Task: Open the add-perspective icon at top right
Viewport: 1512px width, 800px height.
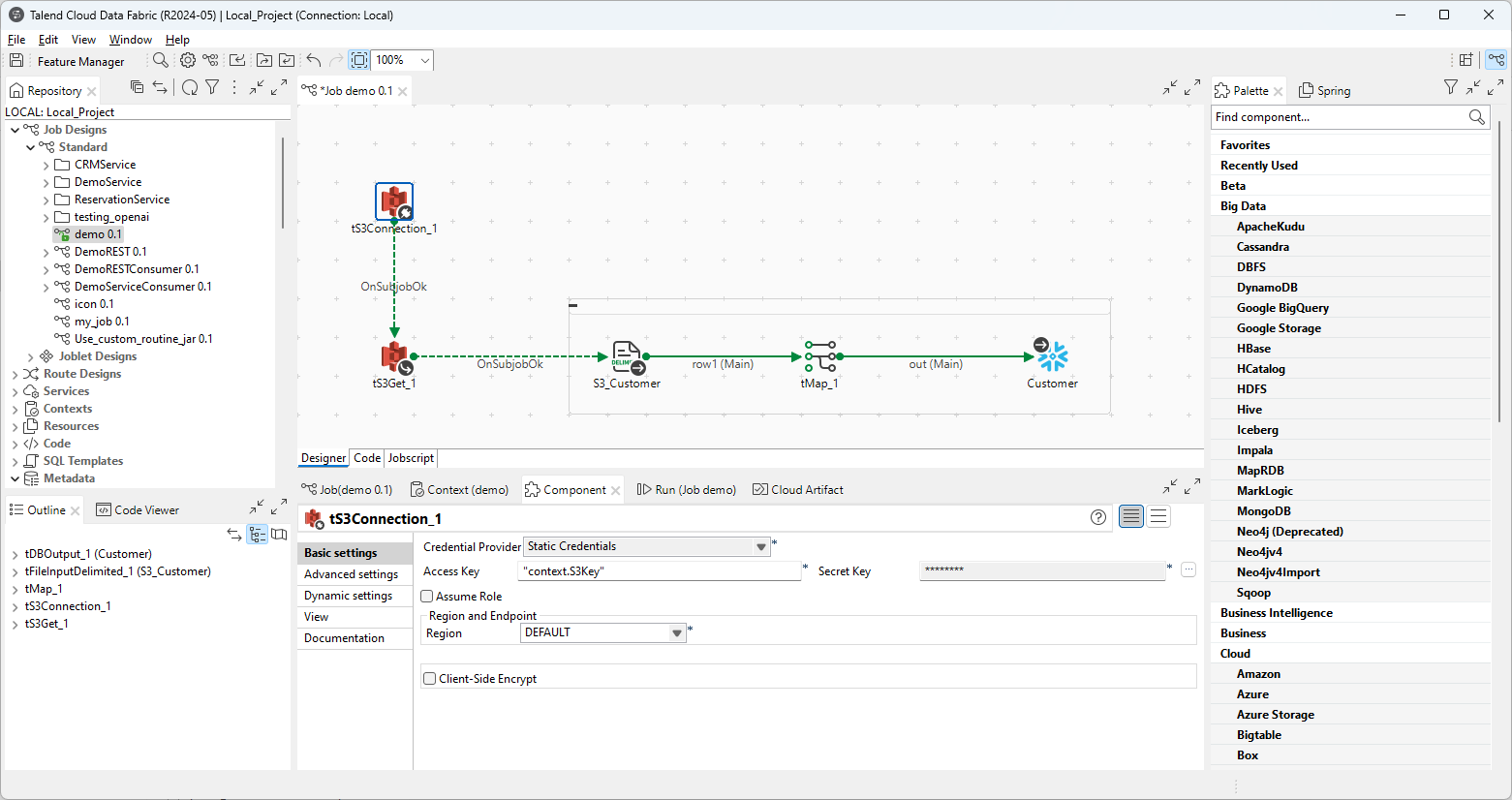Action: (x=1466, y=60)
